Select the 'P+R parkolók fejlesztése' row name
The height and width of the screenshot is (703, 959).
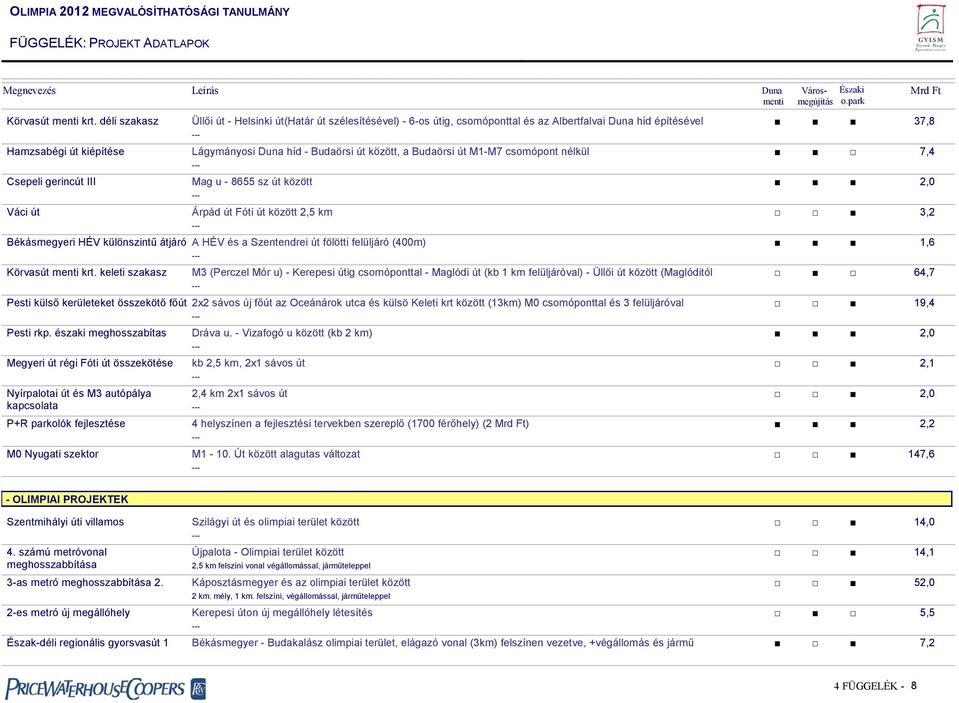point(66,423)
